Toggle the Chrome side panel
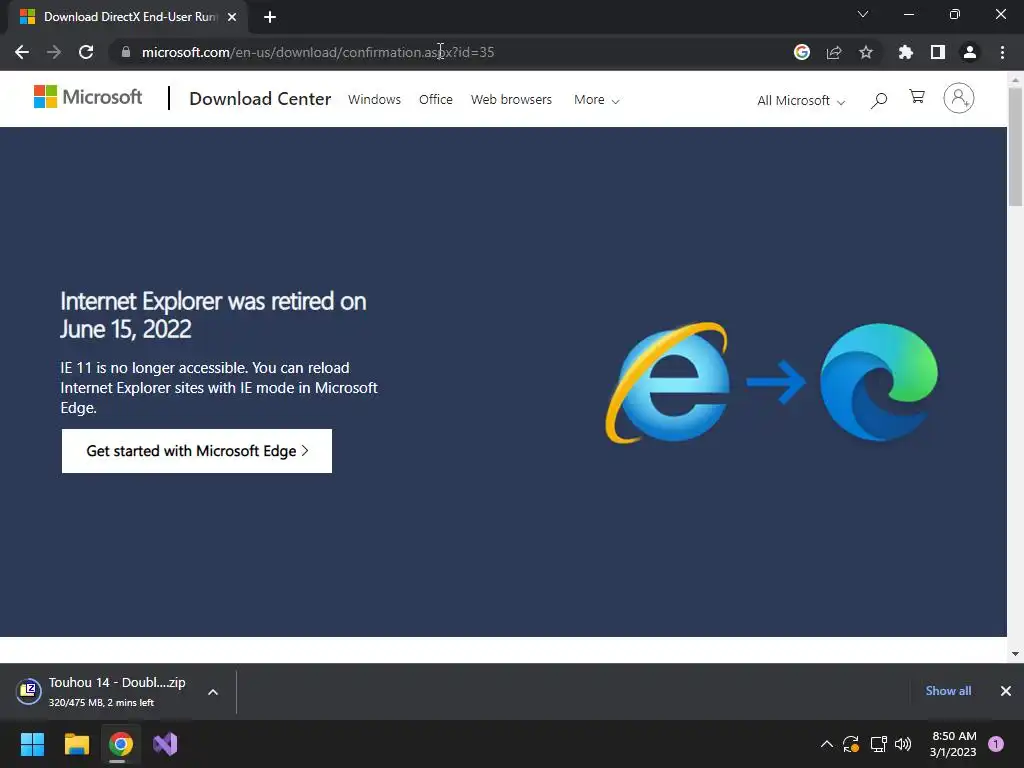Image resolution: width=1024 pixels, height=768 pixels. click(938, 52)
